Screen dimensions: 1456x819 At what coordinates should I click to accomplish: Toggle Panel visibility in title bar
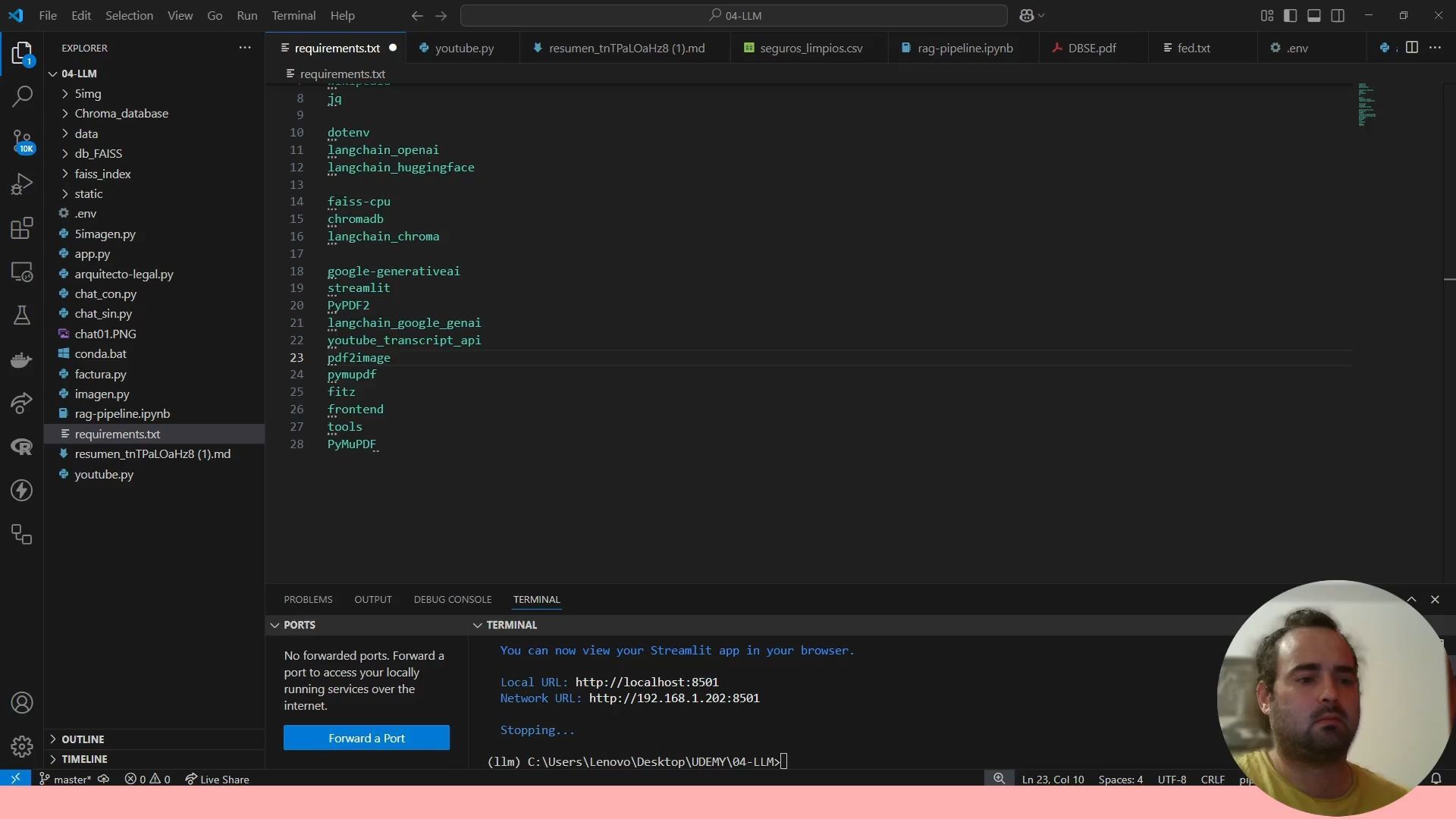1314,15
